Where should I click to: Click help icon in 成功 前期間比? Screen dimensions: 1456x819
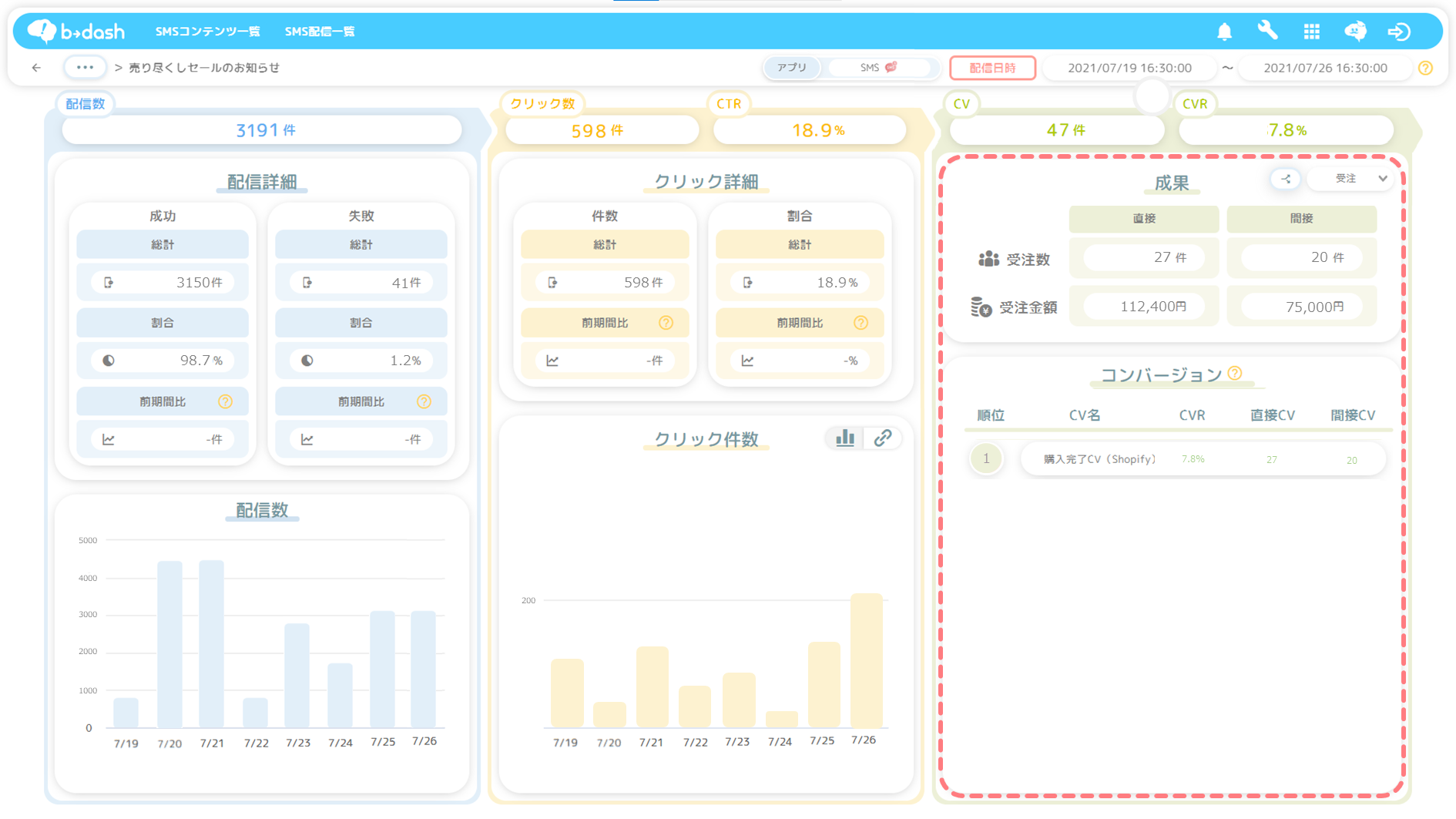(225, 401)
